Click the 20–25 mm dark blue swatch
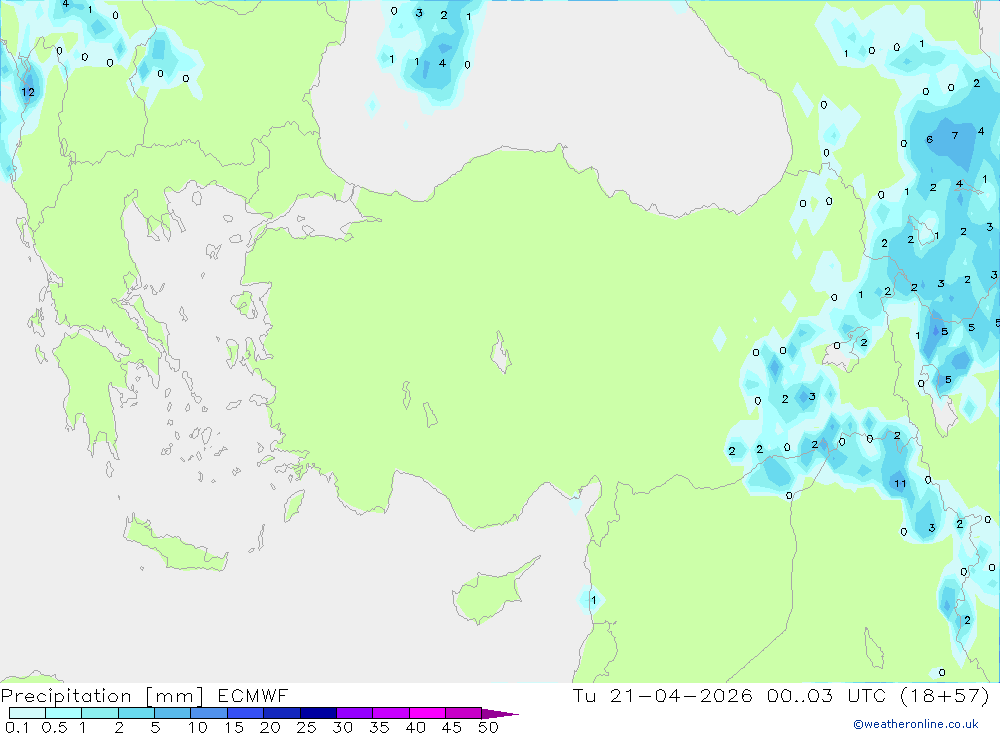1000x733 pixels. click(x=281, y=713)
